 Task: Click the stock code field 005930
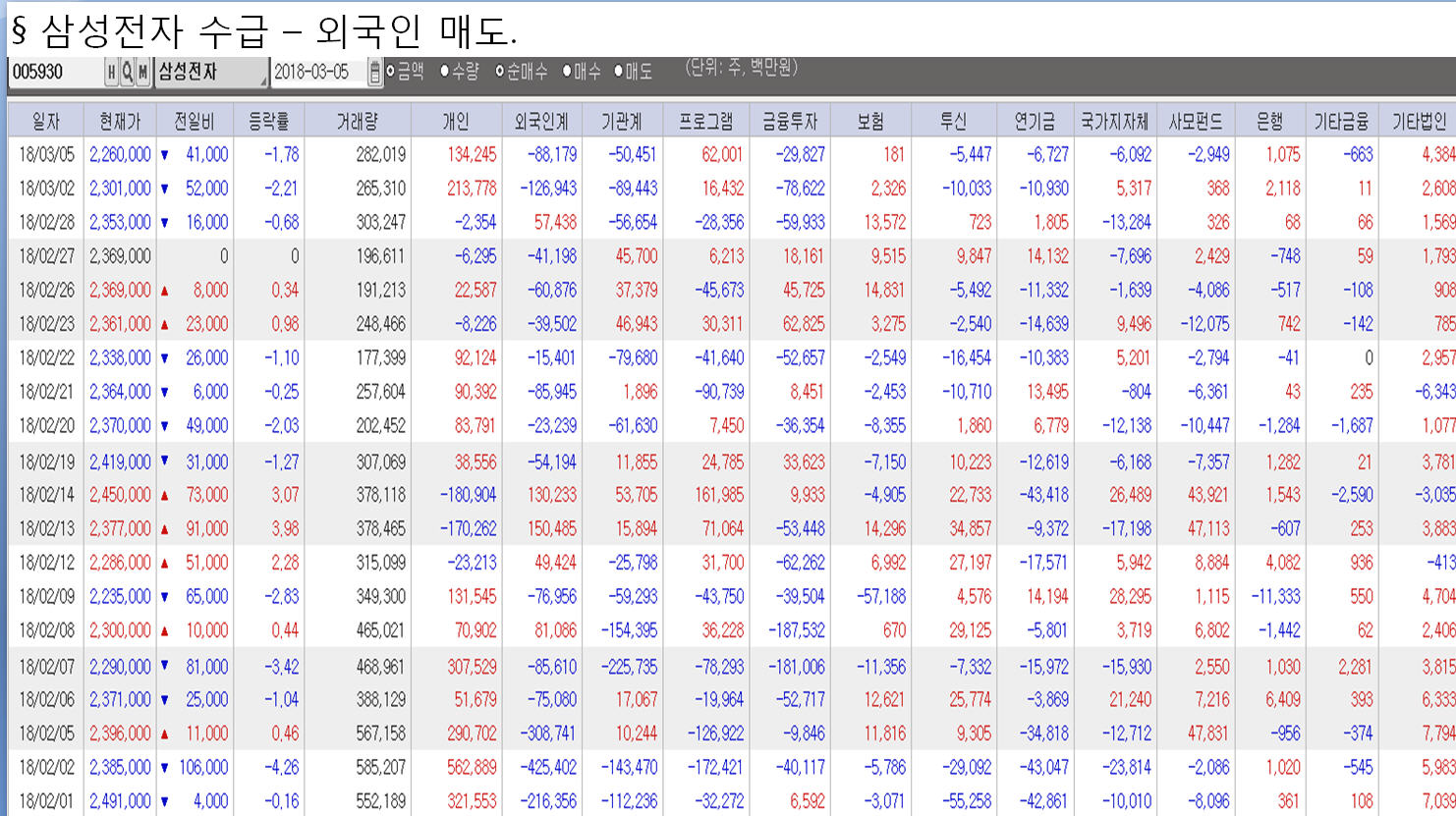click(54, 72)
